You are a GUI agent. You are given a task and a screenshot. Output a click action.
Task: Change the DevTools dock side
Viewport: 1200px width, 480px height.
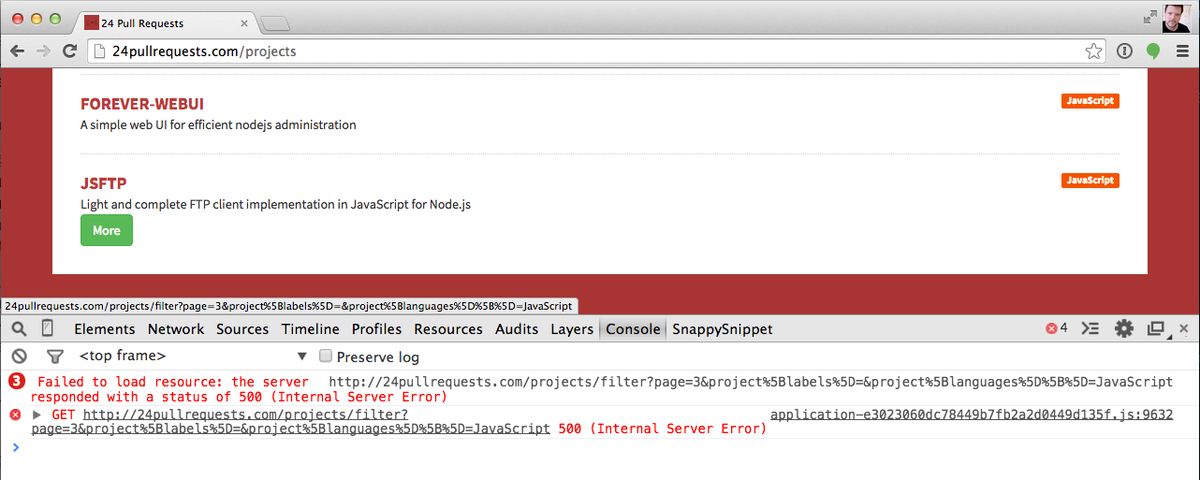point(1157,328)
